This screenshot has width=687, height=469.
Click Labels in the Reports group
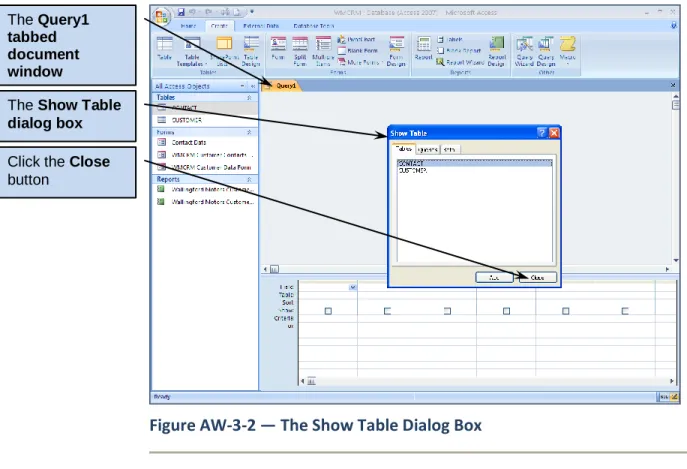[x=450, y=39]
